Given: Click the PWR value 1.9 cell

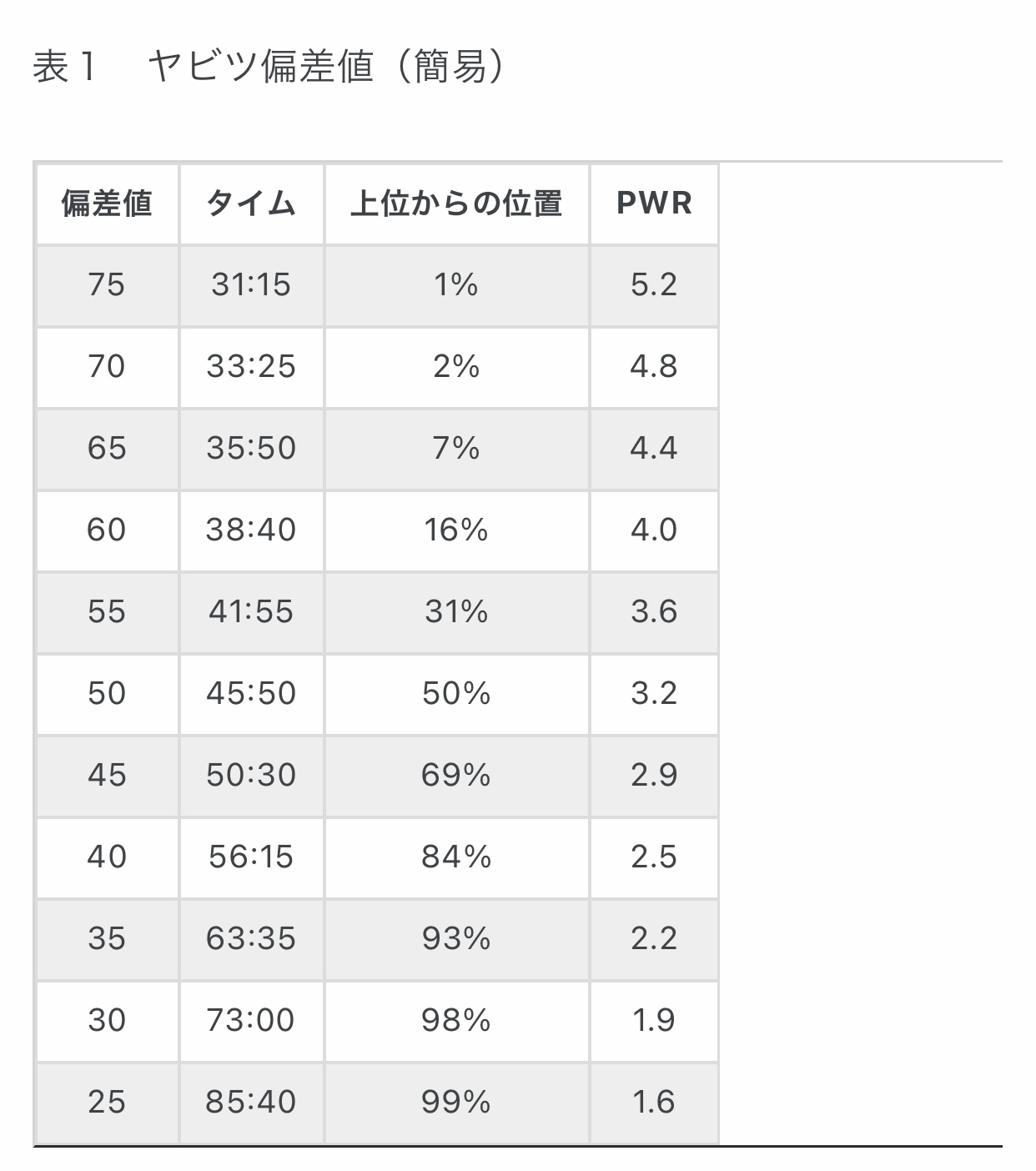Looking at the screenshot, I should 654,1021.
